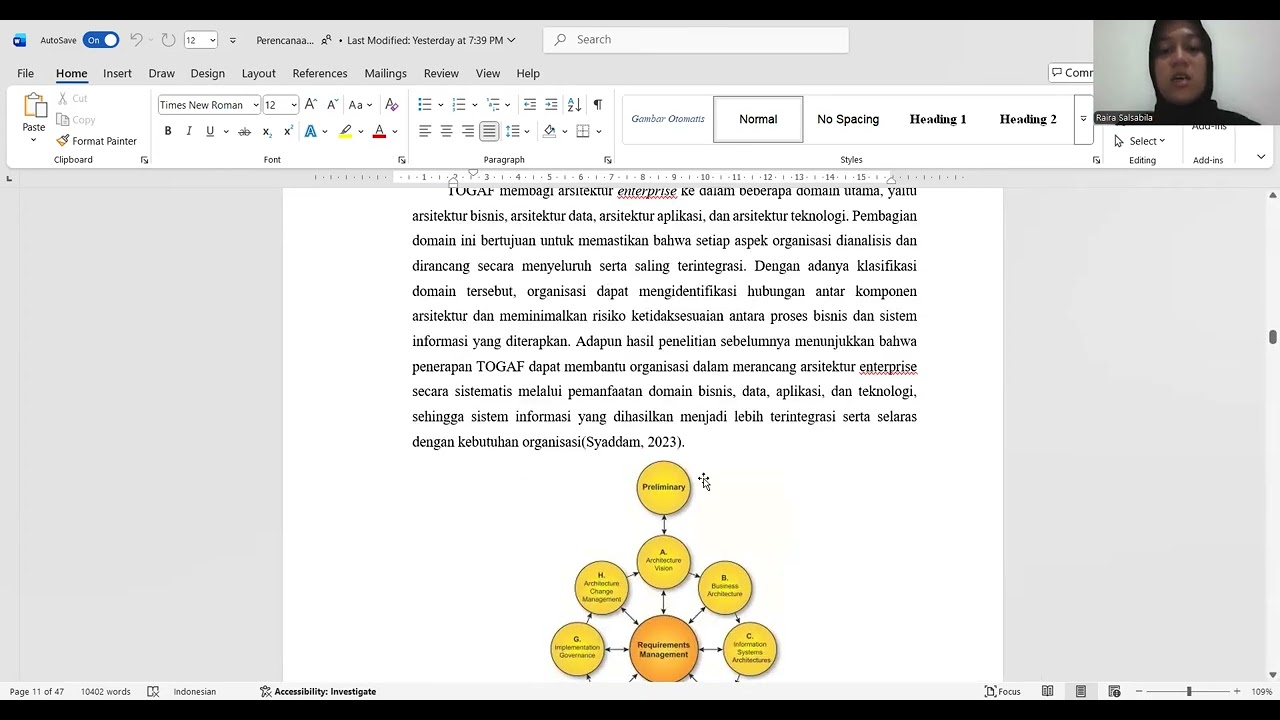1280x720 pixels.
Task: Switch to the Insert tab
Action: pos(117,73)
